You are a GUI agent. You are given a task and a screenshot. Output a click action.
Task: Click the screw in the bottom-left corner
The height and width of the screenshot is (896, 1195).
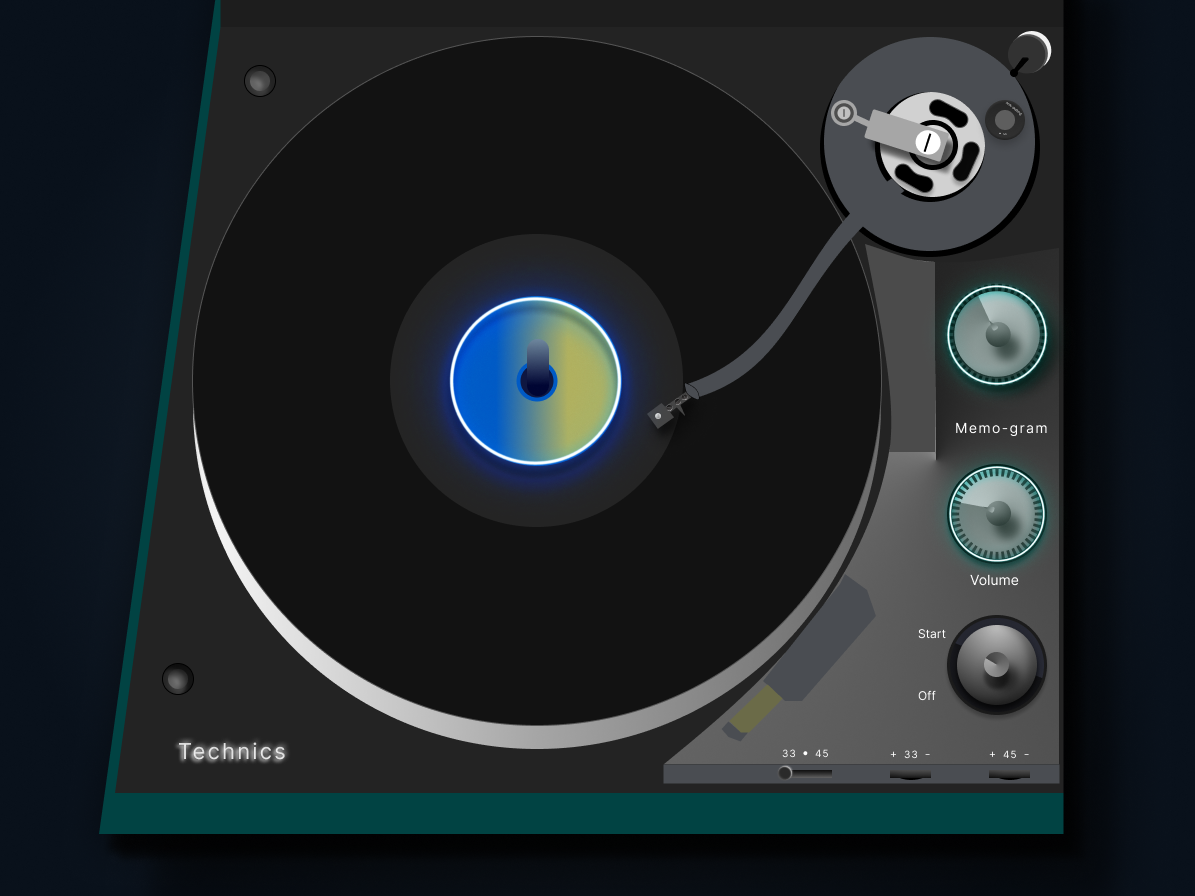pos(178,680)
